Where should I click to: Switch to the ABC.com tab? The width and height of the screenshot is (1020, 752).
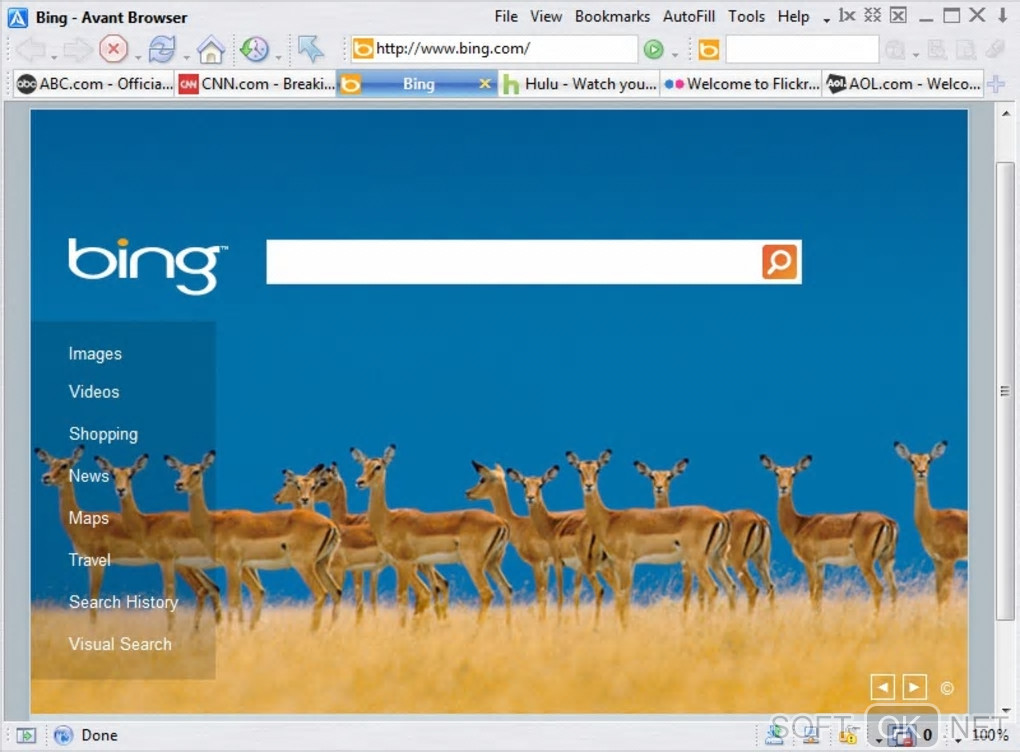[94, 84]
